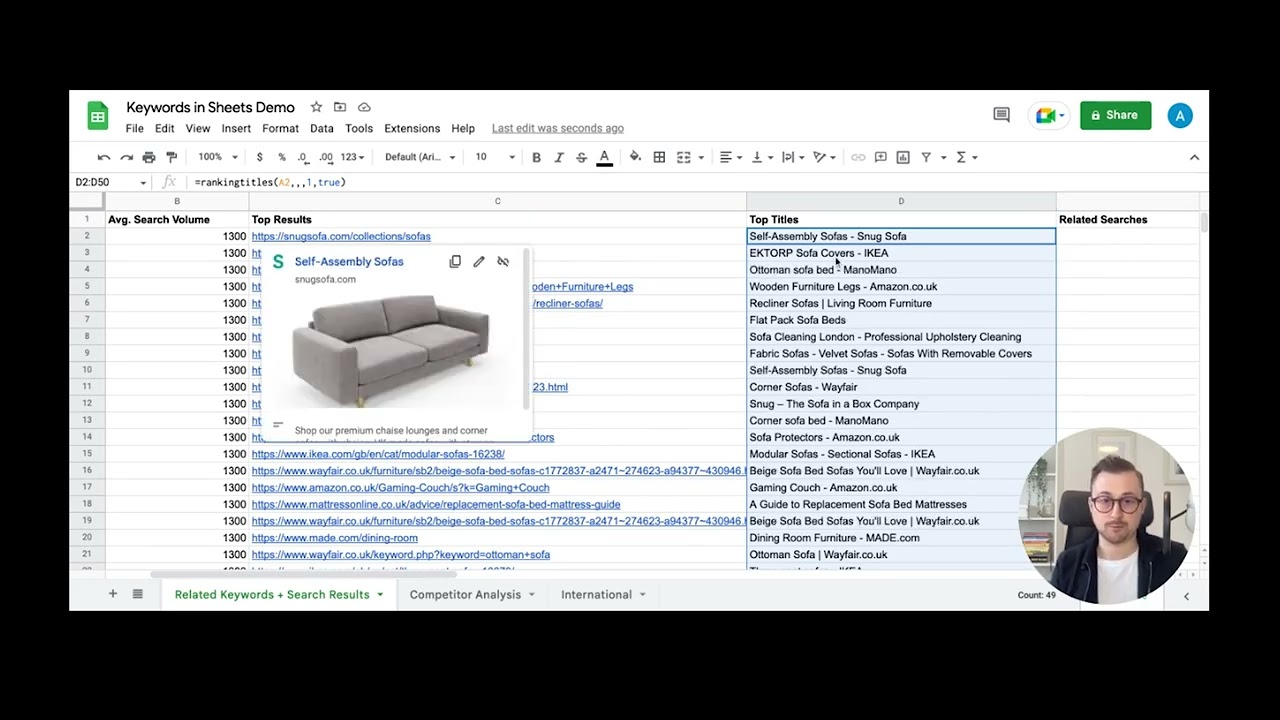Image resolution: width=1280 pixels, height=720 pixels.
Task: Go to Sheets home via logo
Action: [x=97, y=116]
